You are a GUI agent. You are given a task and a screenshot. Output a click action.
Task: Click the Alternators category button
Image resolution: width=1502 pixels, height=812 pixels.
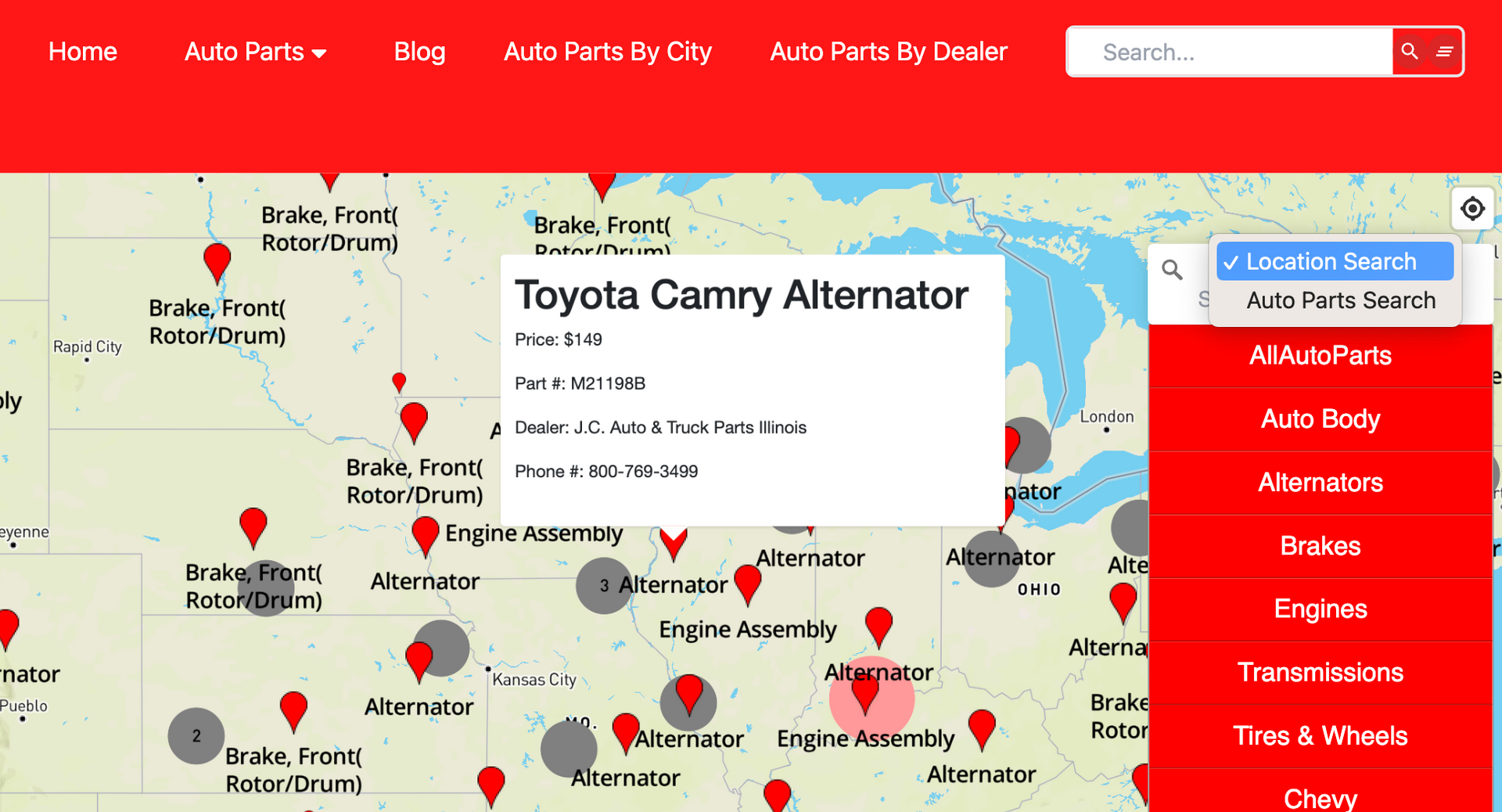tap(1321, 483)
